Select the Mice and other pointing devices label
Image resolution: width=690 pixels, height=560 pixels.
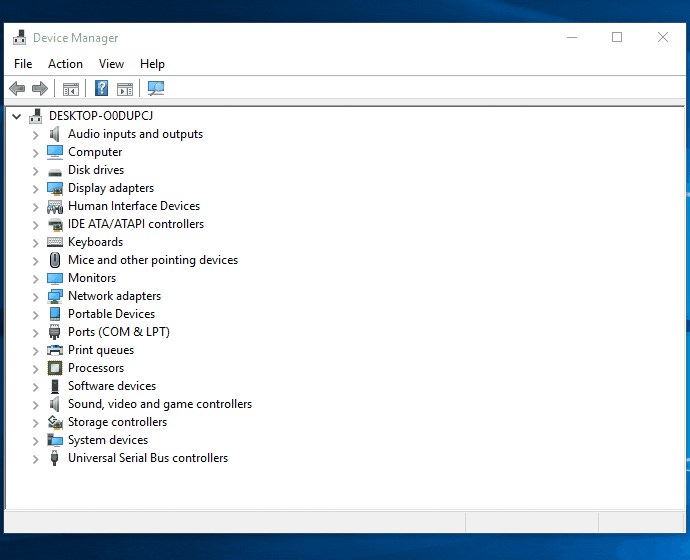click(152, 260)
